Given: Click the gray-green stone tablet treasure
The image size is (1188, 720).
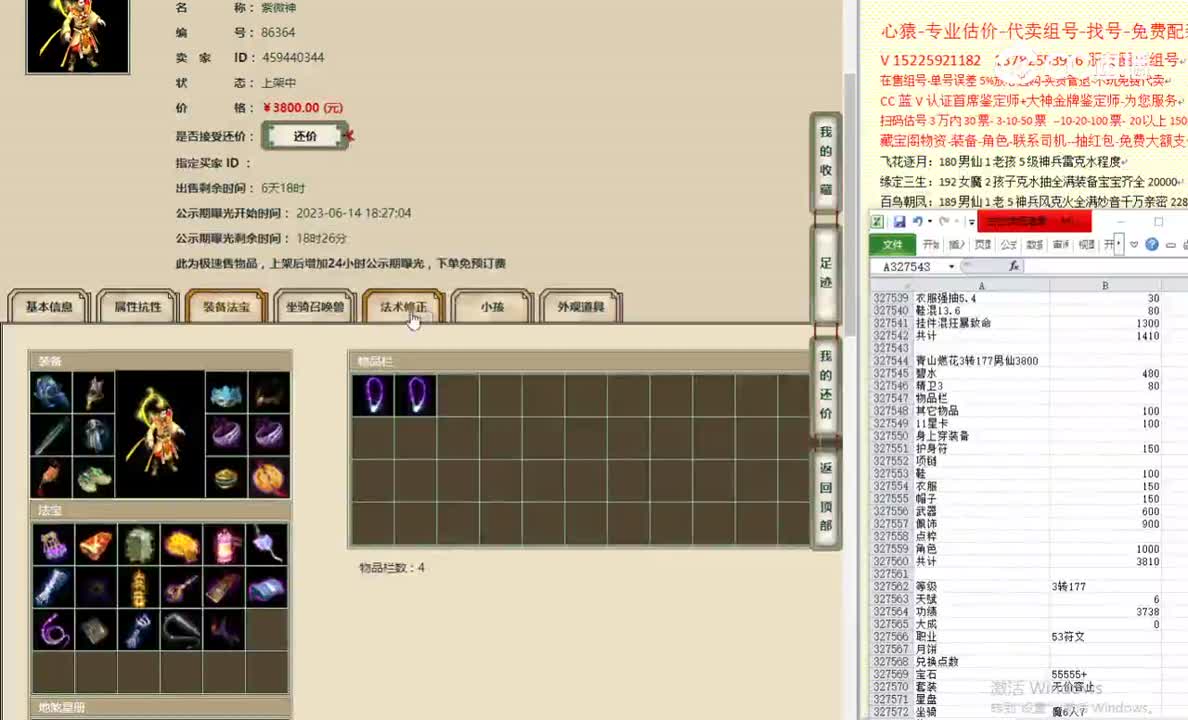Looking at the screenshot, I should [139, 545].
